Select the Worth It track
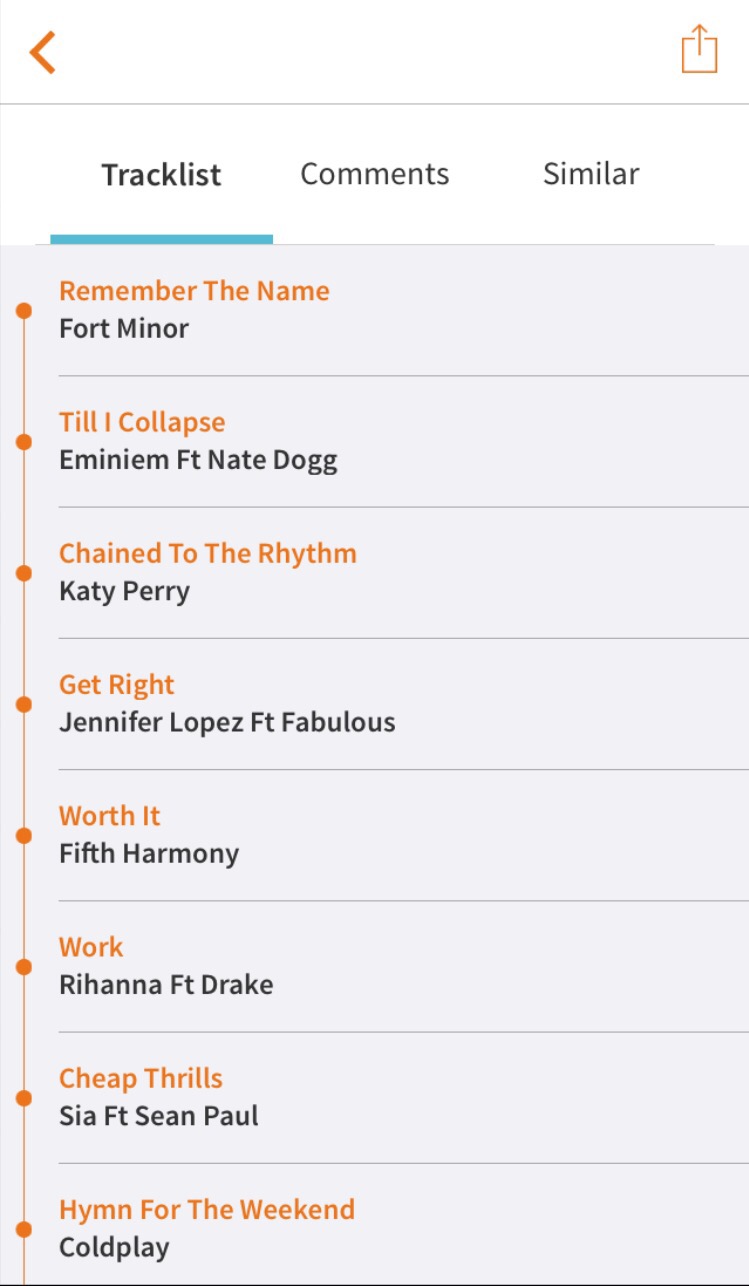 (x=109, y=816)
